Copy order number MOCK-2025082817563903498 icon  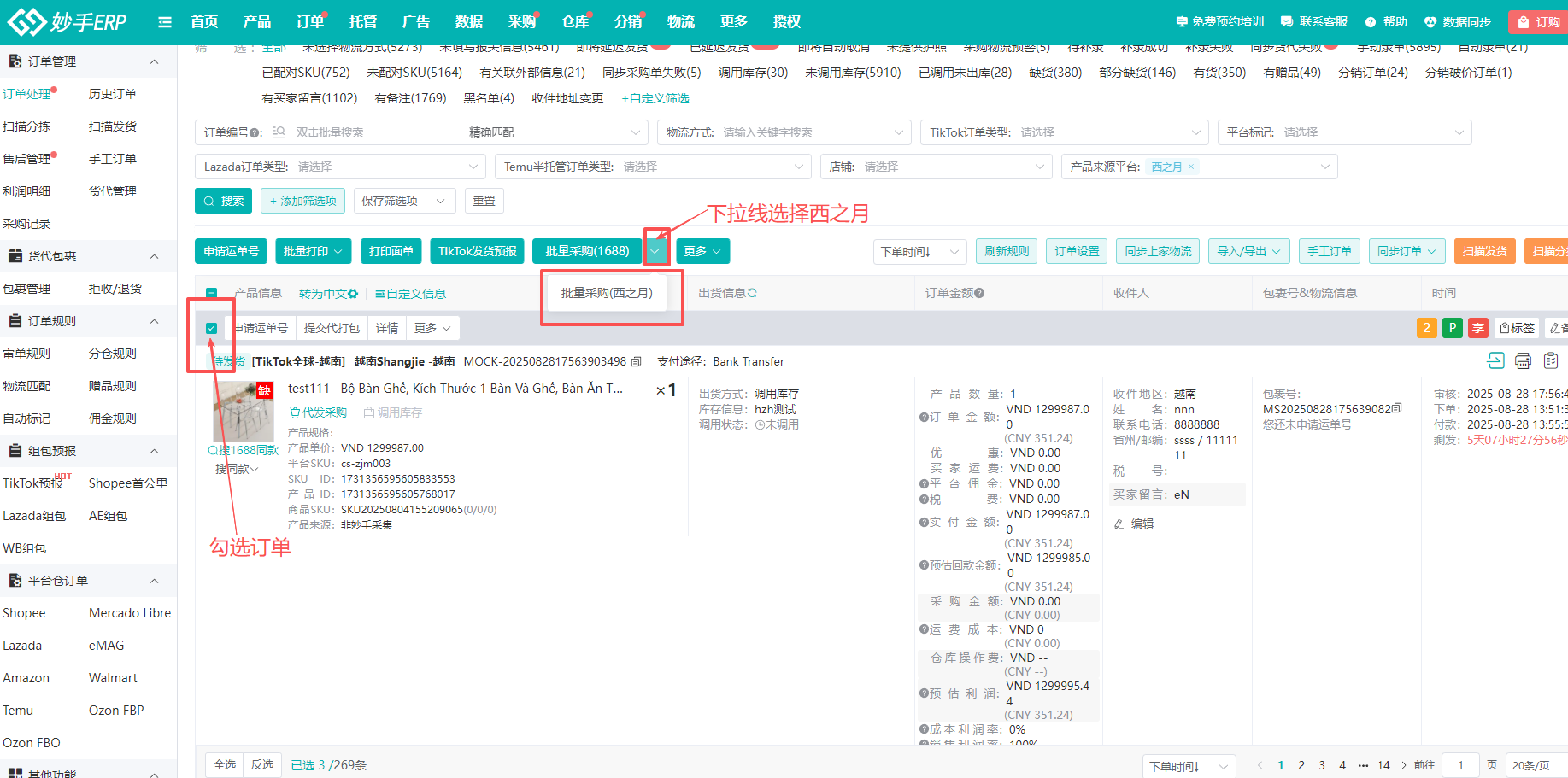coord(636,362)
